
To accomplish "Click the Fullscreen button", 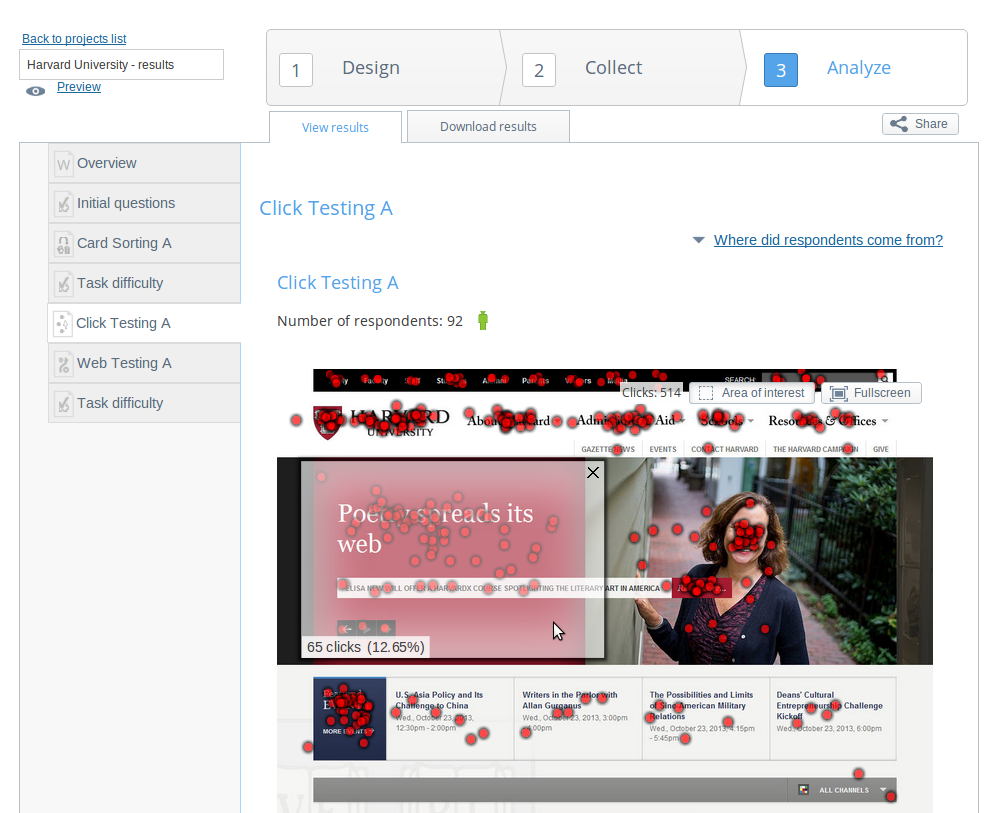I will pos(871,393).
